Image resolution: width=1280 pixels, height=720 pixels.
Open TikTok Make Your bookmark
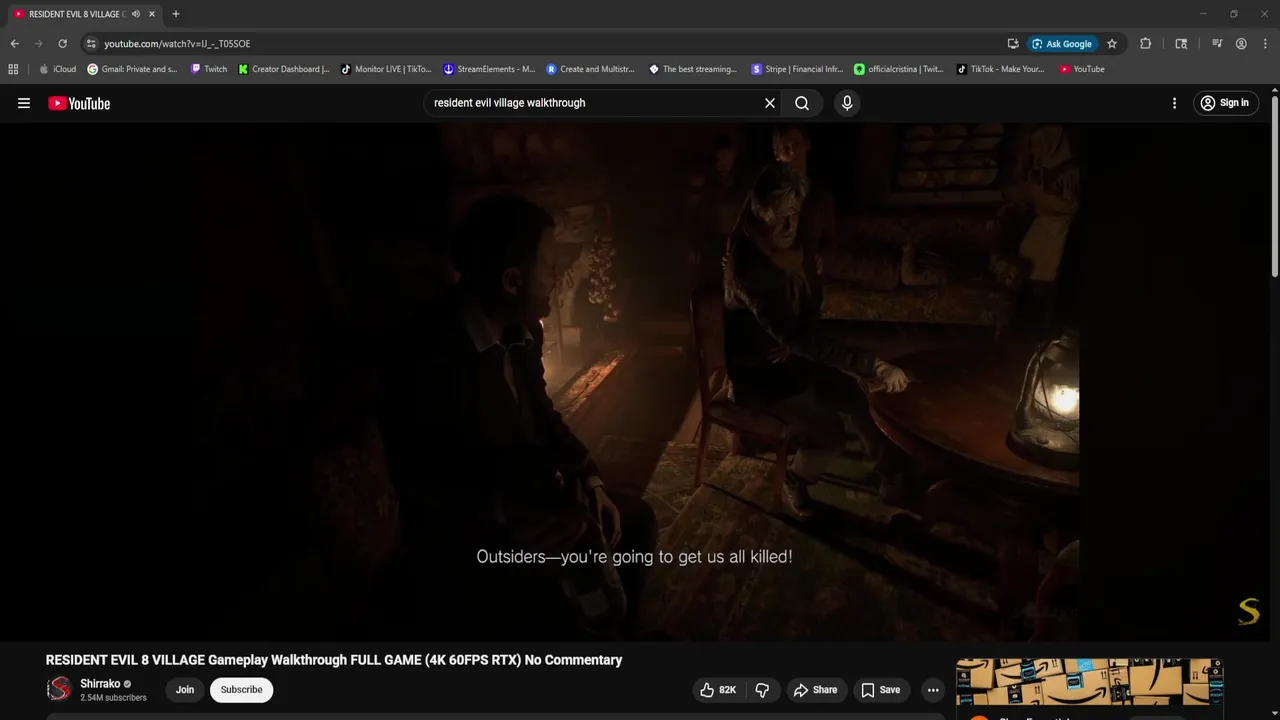pyautogui.click(x=1000, y=69)
